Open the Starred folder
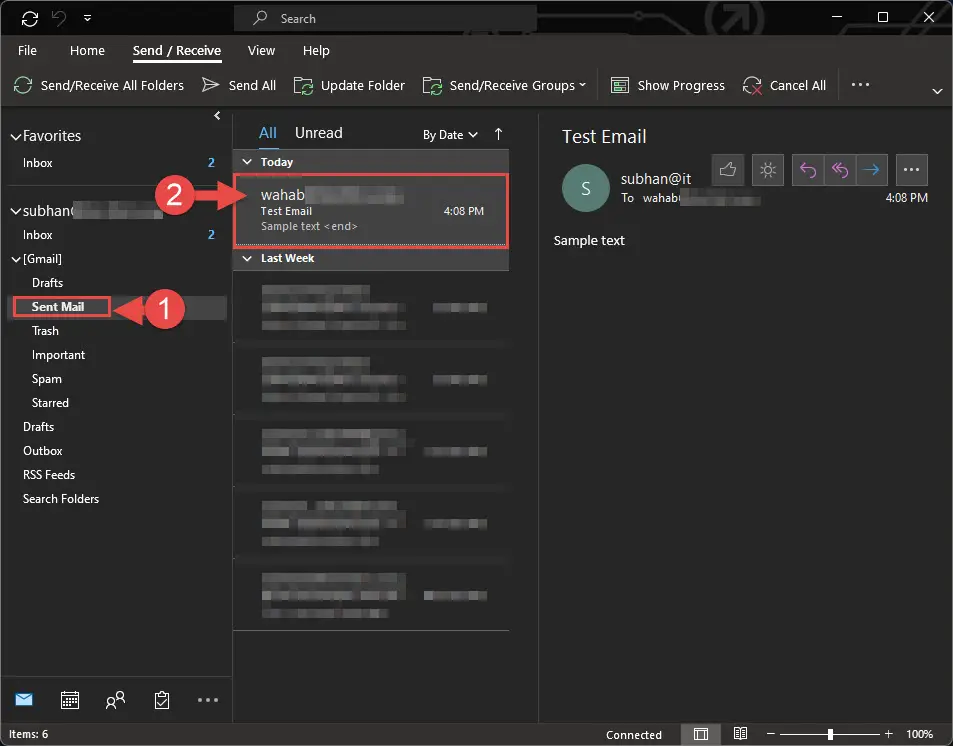953x746 pixels. click(50, 402)
